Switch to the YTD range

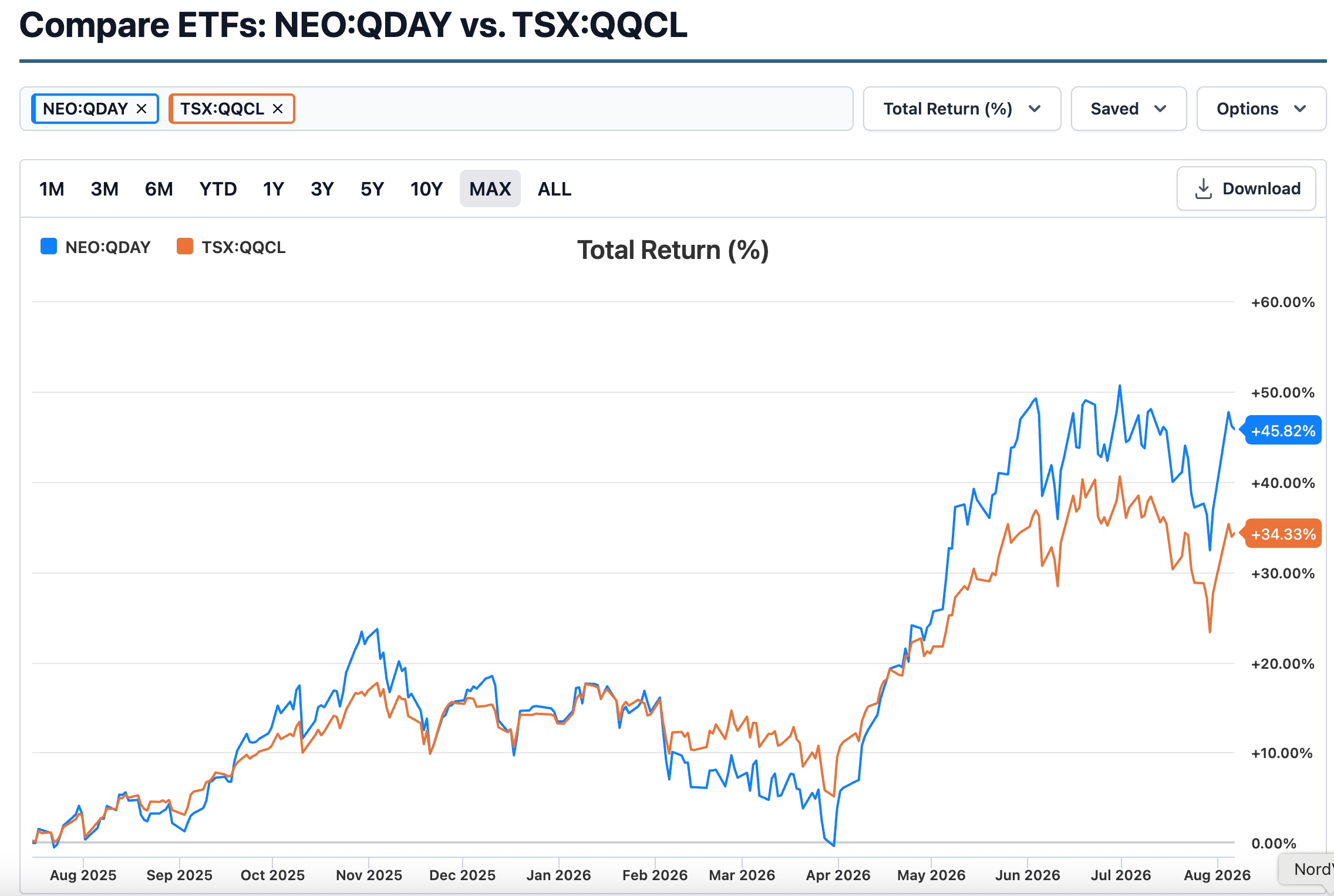pos(218,188)
